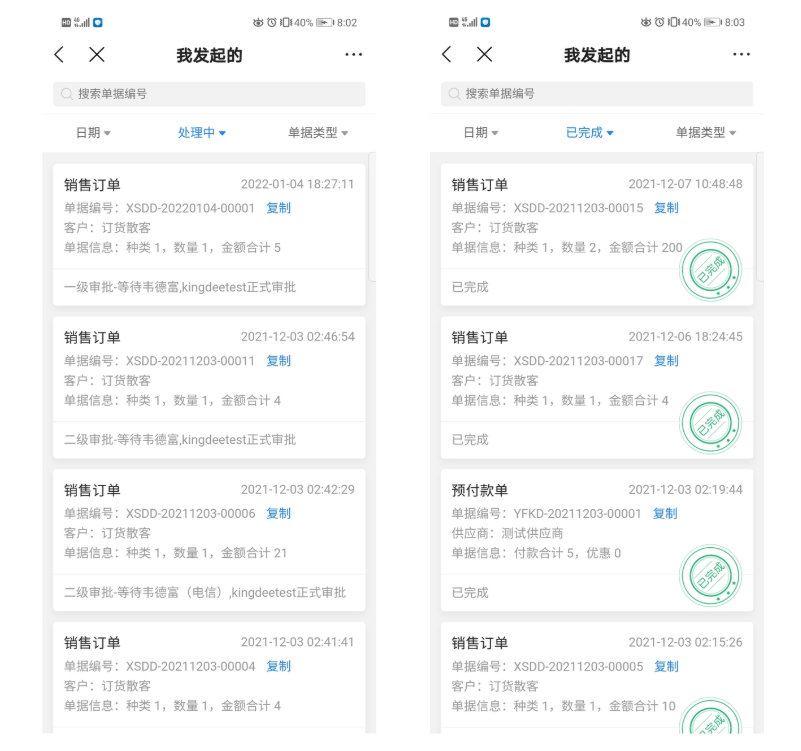The width and height of the screenshot is (801, 751).
Task: Tap left screen scrollbar handle
Action: tap(372, 217)
